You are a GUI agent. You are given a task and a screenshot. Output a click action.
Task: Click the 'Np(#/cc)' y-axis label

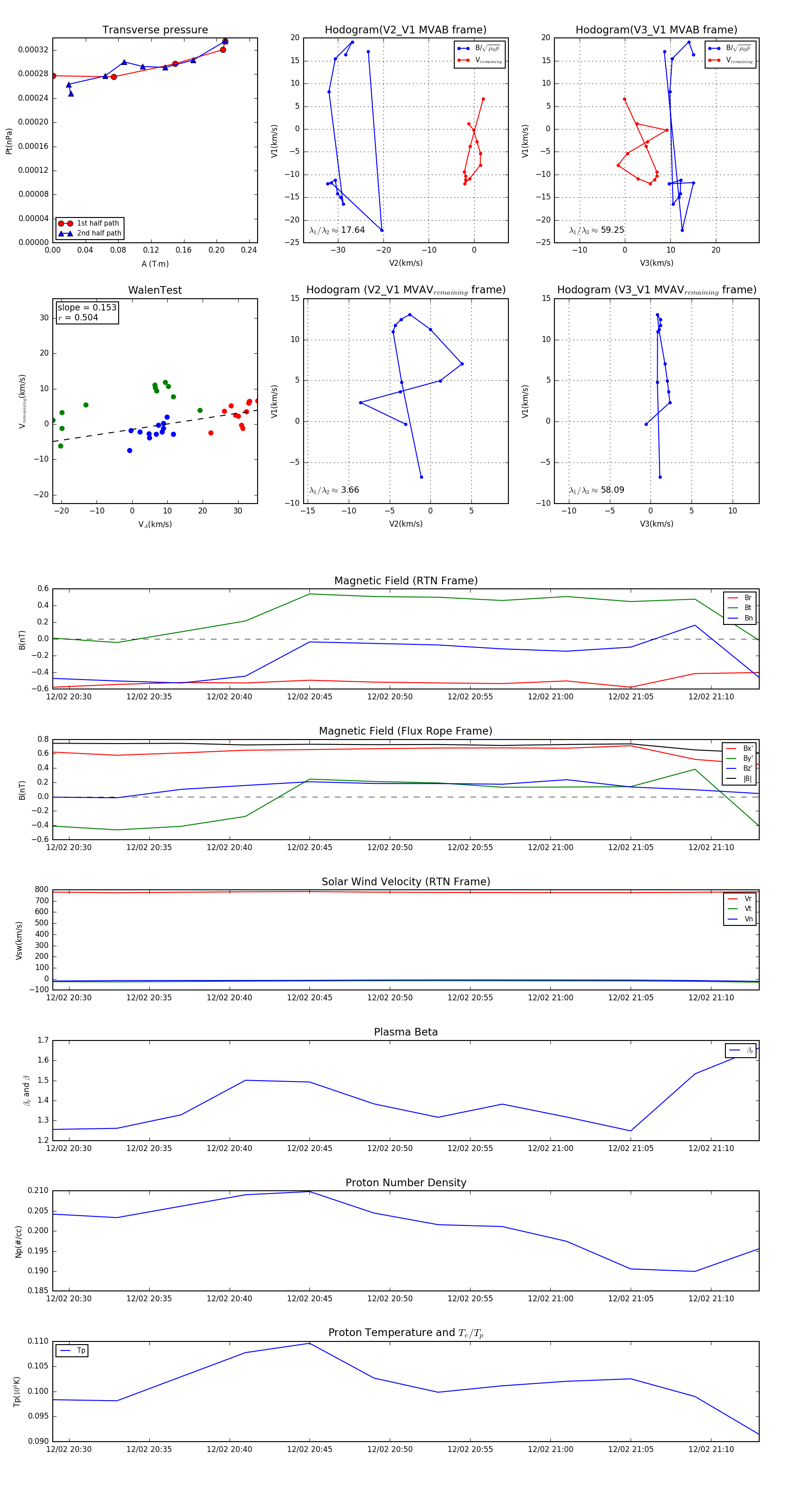pyautogui.click(x=18, y=1241)
